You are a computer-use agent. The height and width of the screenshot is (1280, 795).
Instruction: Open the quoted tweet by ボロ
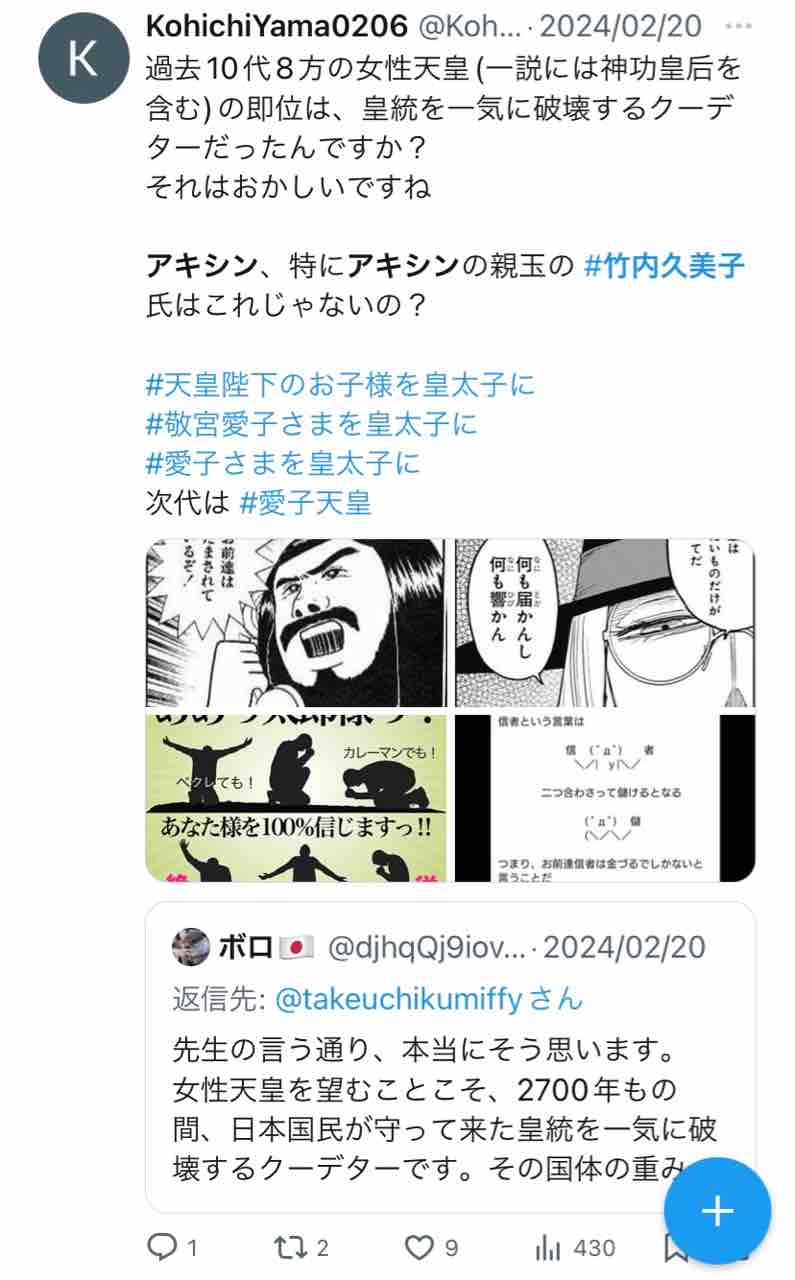tap(451, 1057)
